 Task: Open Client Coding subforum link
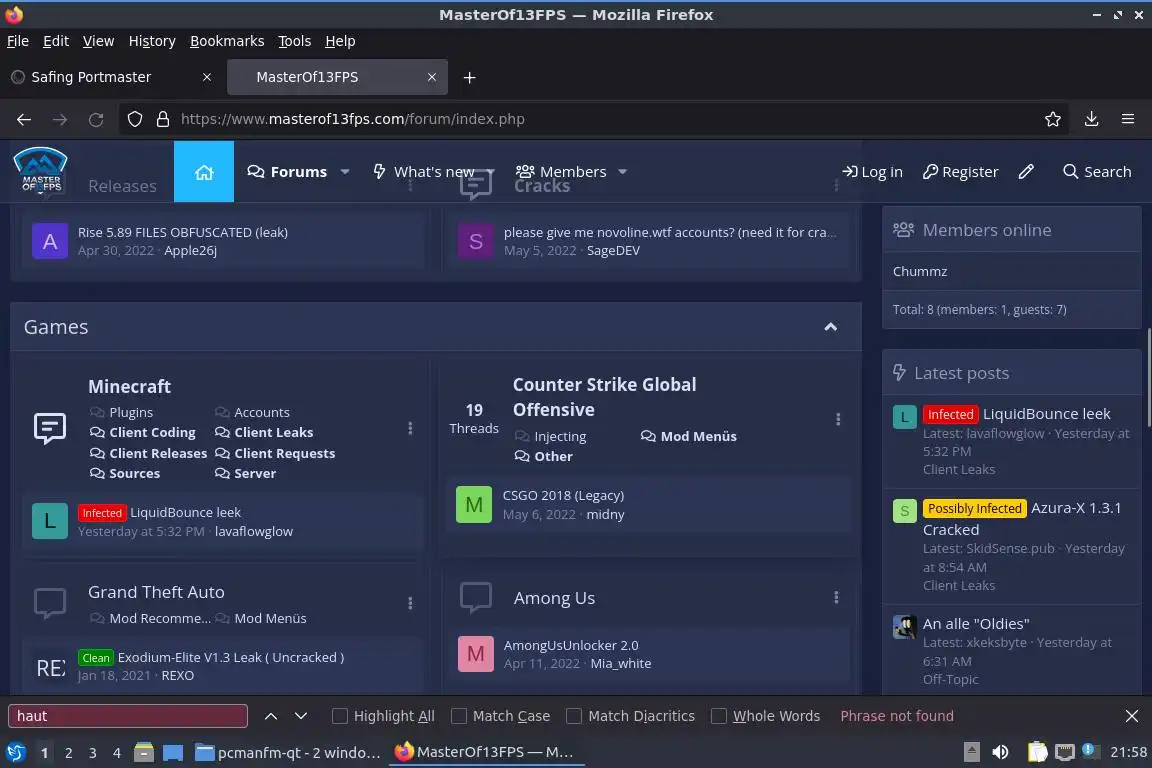click(152, 433)
